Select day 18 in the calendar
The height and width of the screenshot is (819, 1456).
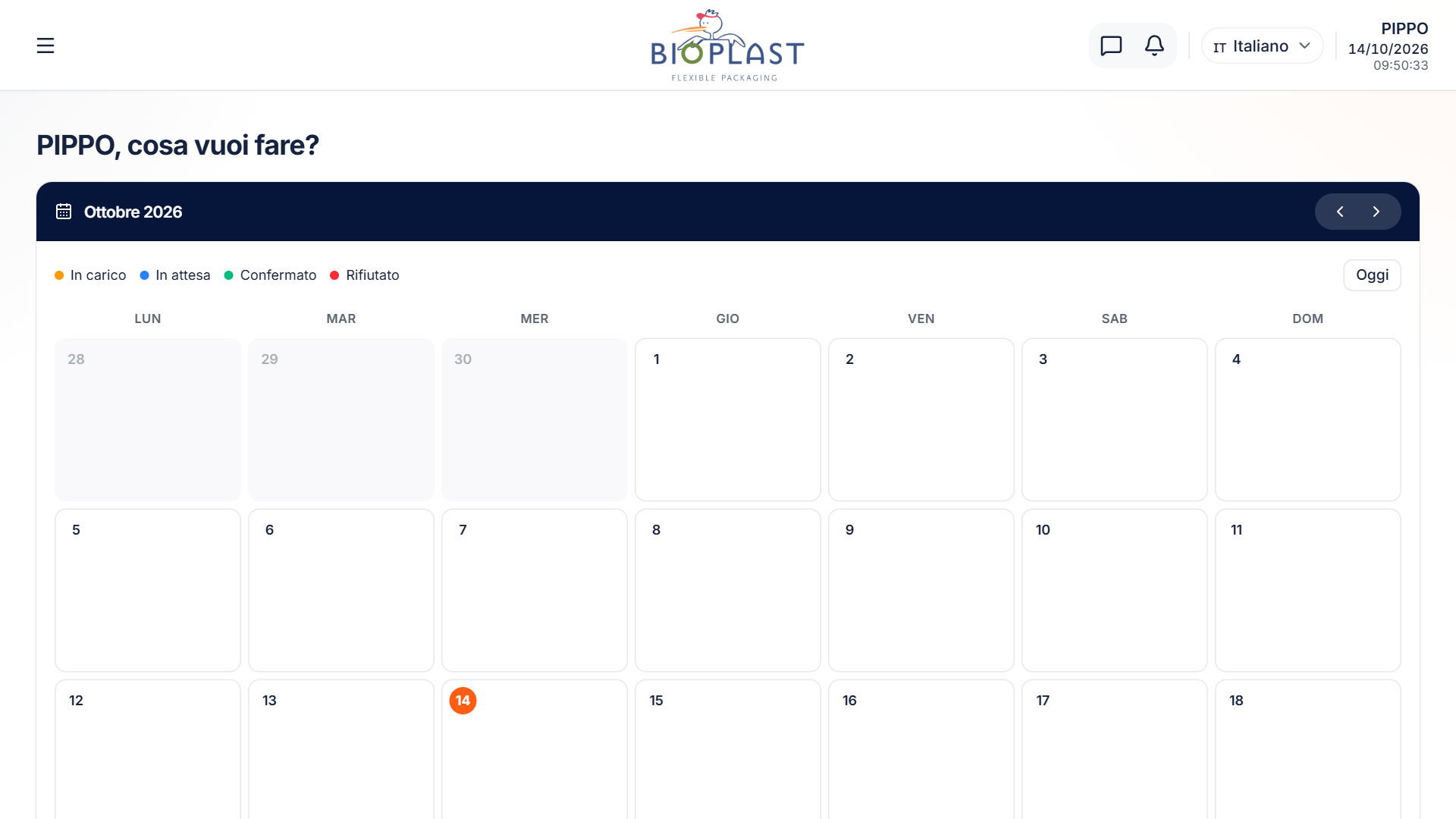coord(1308,749)
